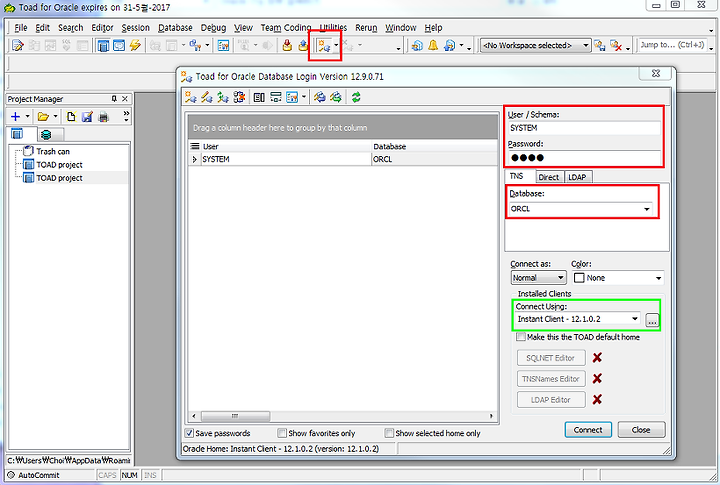
Task: Open the Session menu
Action: [135, 28]
